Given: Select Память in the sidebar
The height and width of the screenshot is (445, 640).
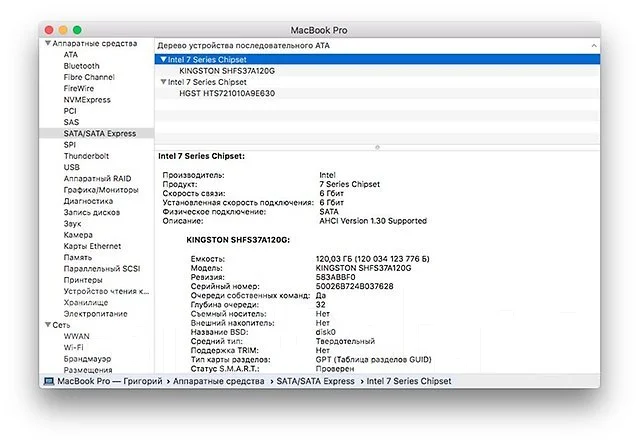Looking at the screenshot, I should point(78,258).
